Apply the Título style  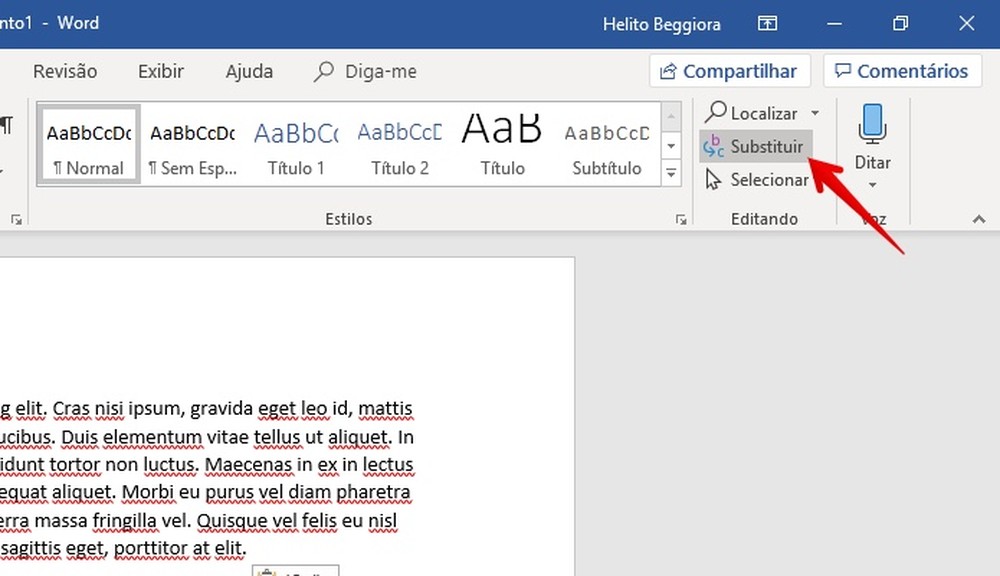pos(503,144)
